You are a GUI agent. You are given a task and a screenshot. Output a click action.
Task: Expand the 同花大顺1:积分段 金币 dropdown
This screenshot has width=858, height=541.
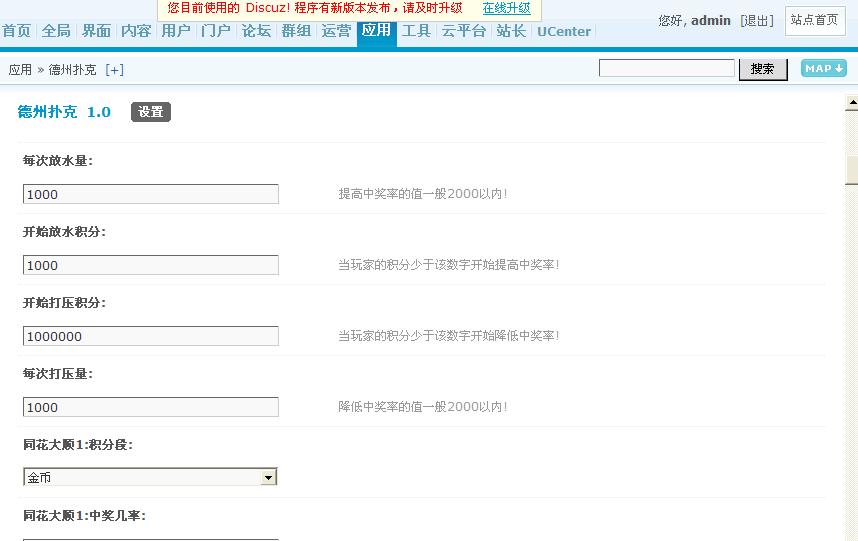pos(150,477)
